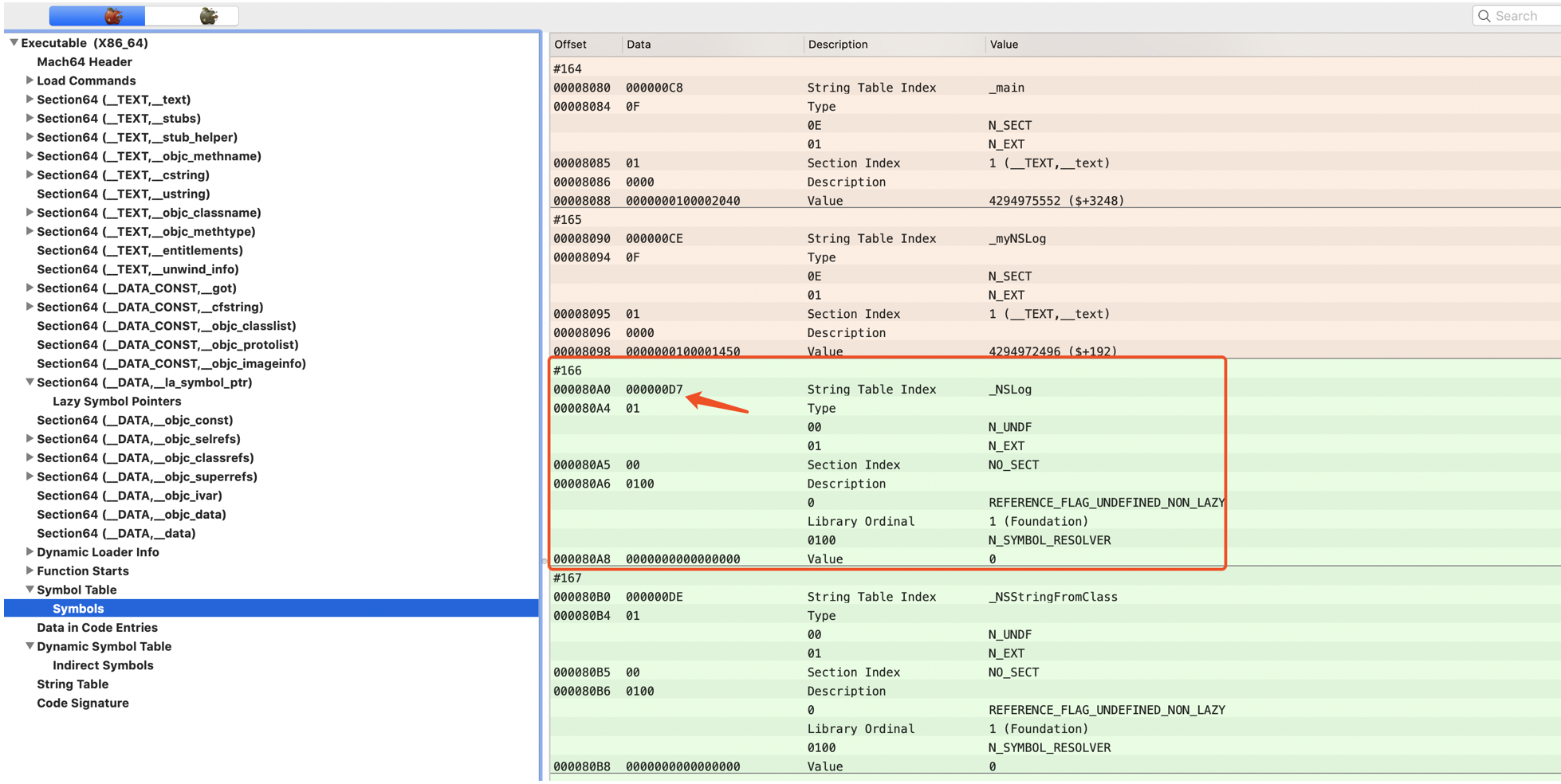Expand Dynamic Loader Info node
The width and height of the screenshot is (1561, 784).
pyautogui.click(x=29, y=552)
